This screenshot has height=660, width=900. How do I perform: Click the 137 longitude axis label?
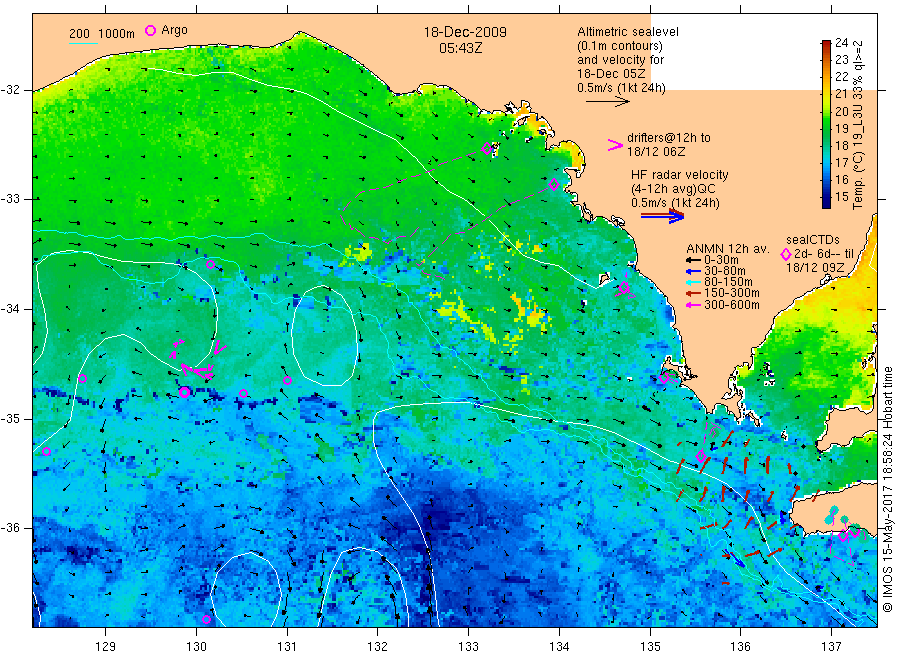831,647
